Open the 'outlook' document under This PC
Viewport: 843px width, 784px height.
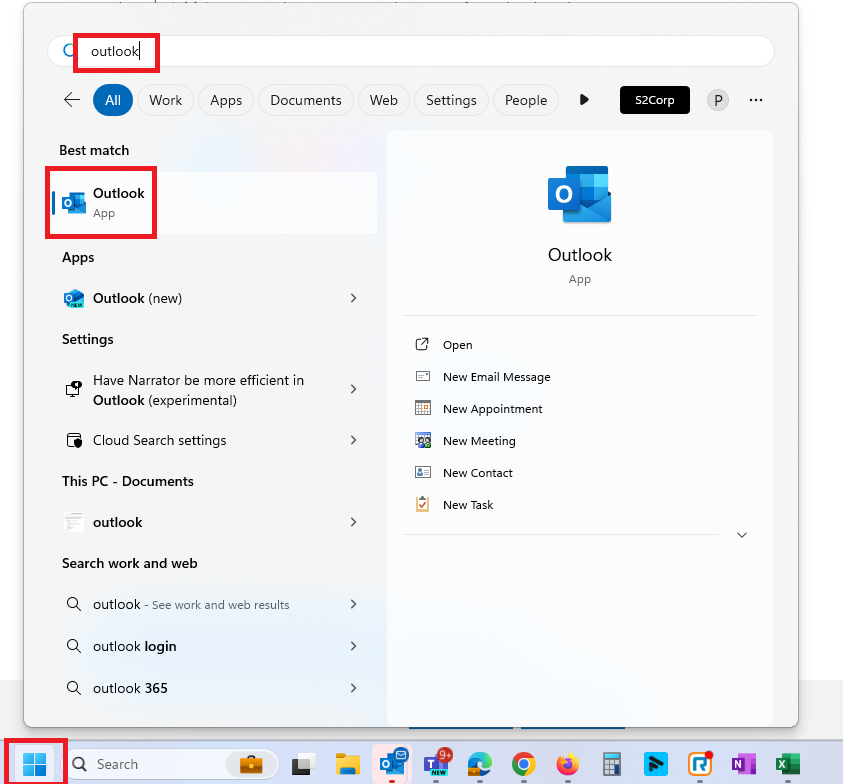210,522
